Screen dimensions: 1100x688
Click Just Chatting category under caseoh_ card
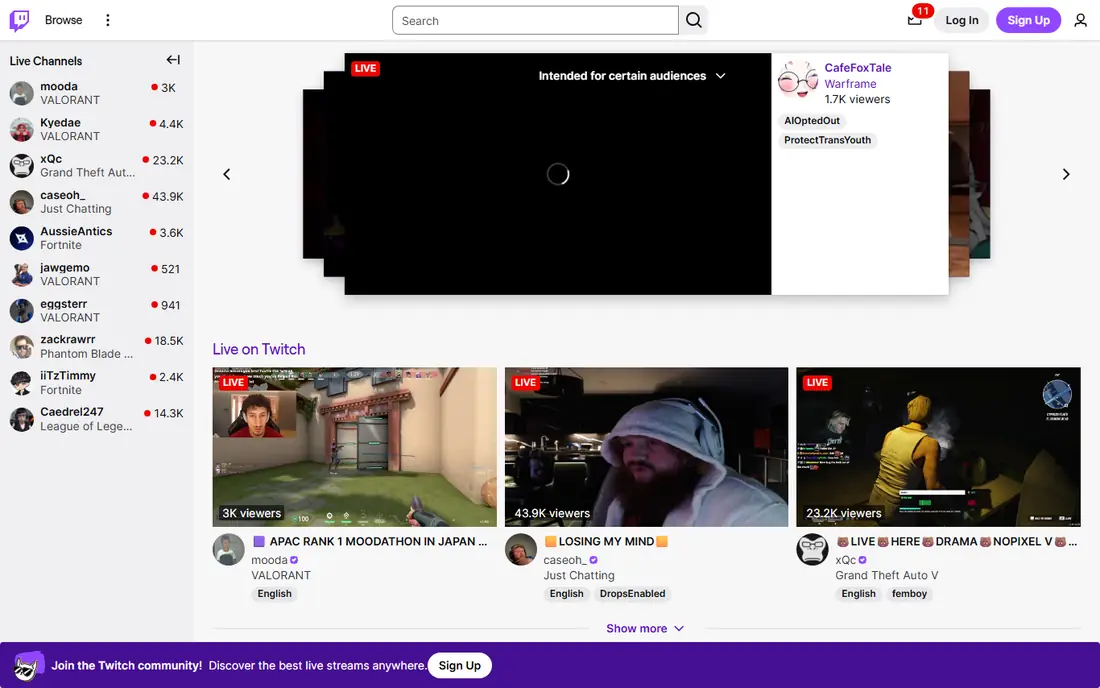[x=579, y=575]
